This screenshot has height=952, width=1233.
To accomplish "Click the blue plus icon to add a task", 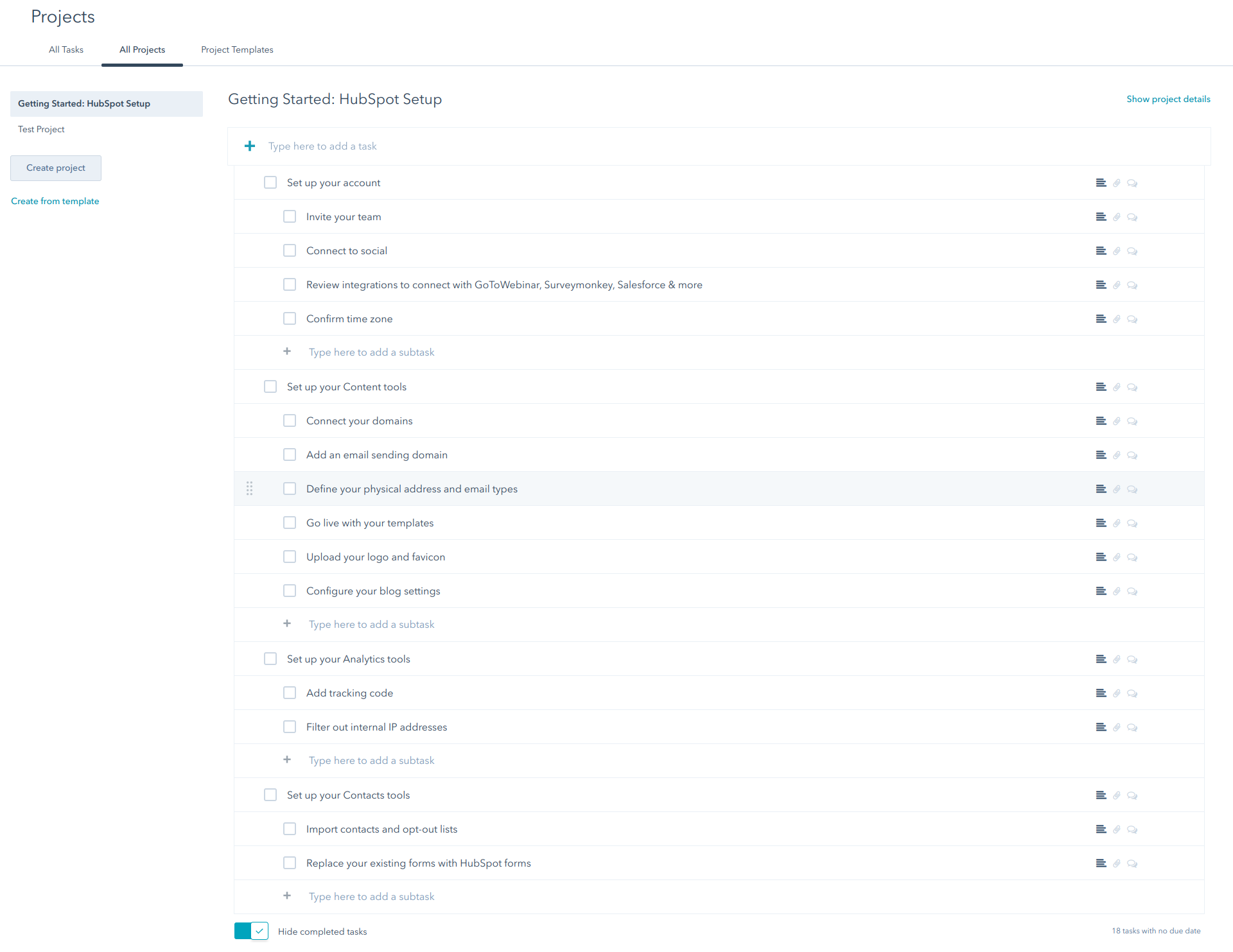I will [249, 146].
